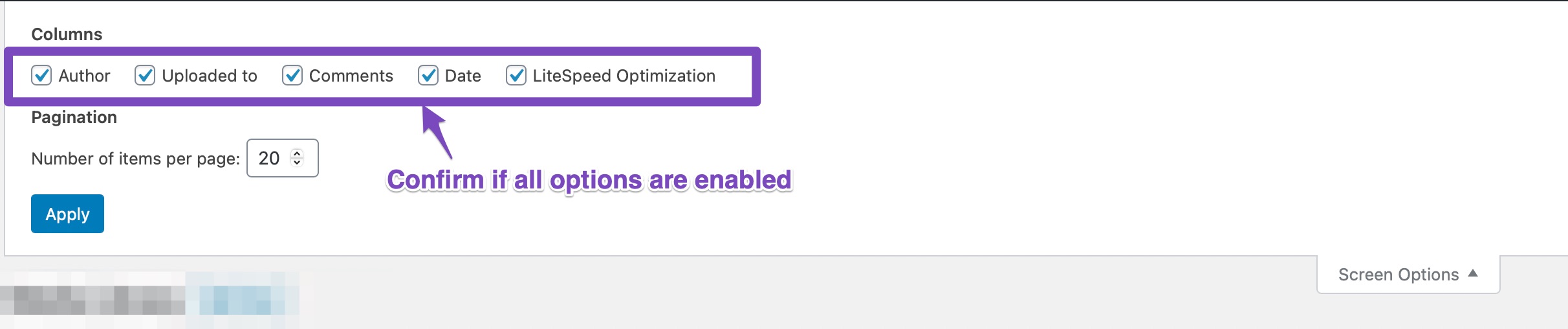The height and width of the screenshot is (329, 1568).
Task: Click the Uploaded to label text
Action: [x=210, y=76]
